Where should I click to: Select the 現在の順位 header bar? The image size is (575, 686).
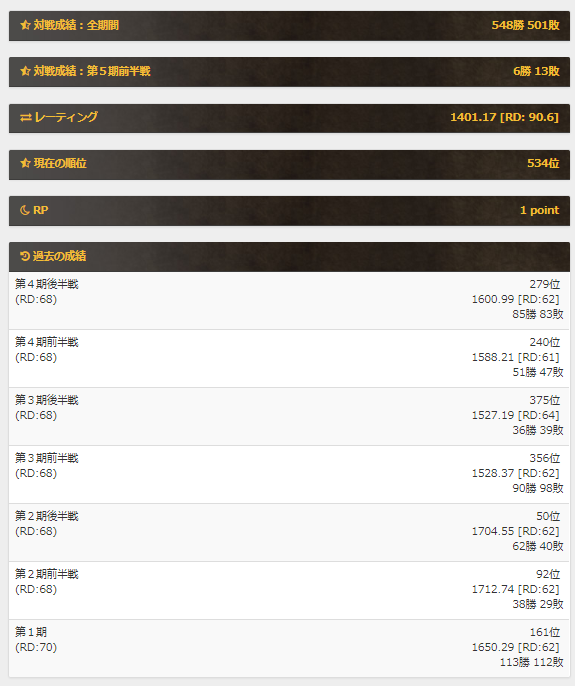[289, 164]
